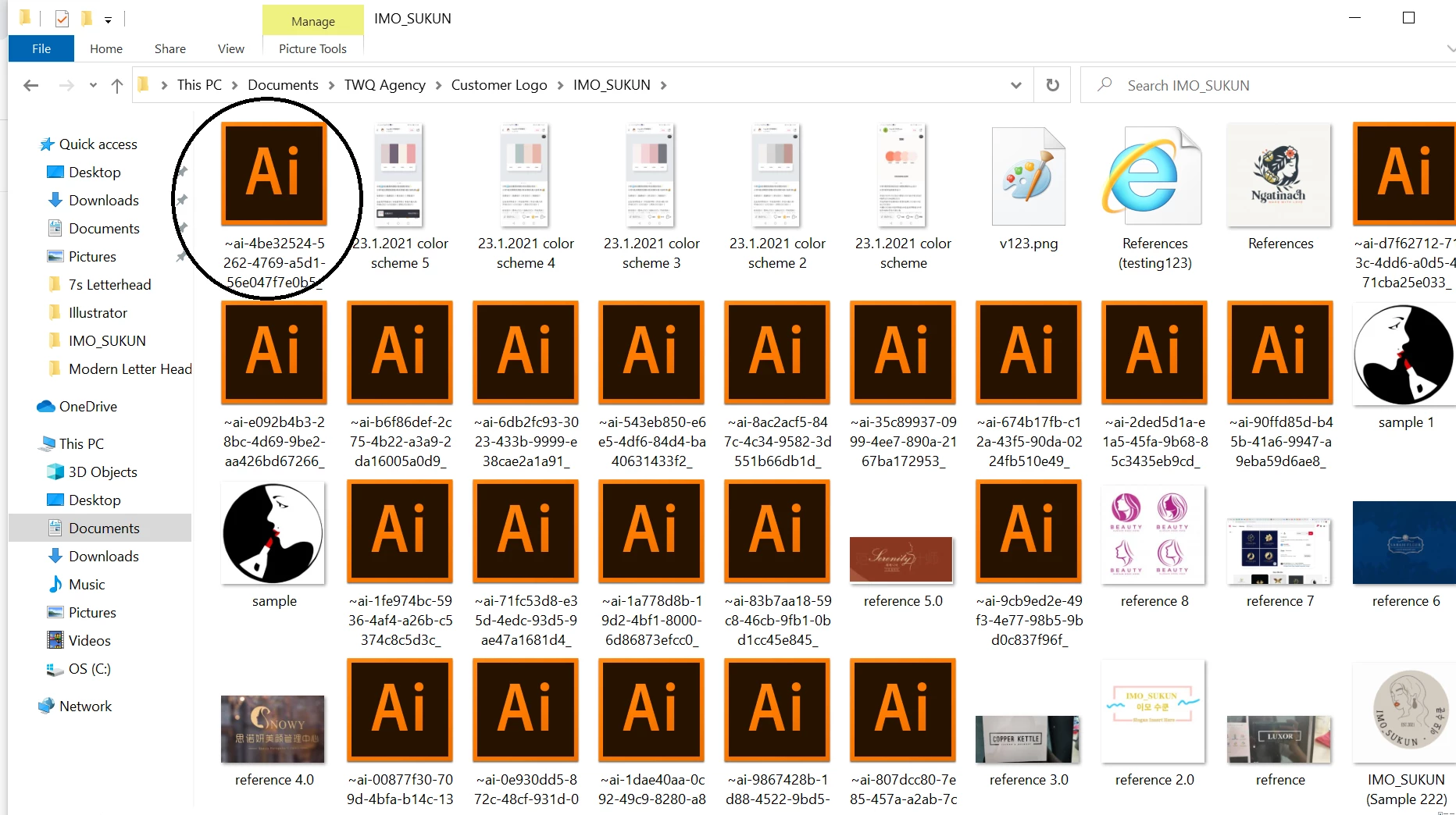
Task: Select the References Ngatinach image
Action: tap(1279, 175)
